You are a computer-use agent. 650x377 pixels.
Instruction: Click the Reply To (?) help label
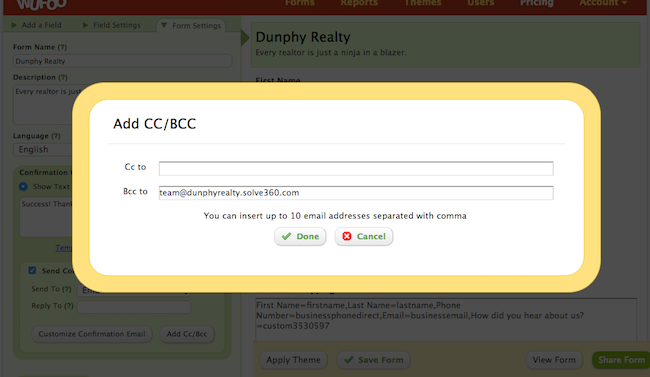[52, 306]
